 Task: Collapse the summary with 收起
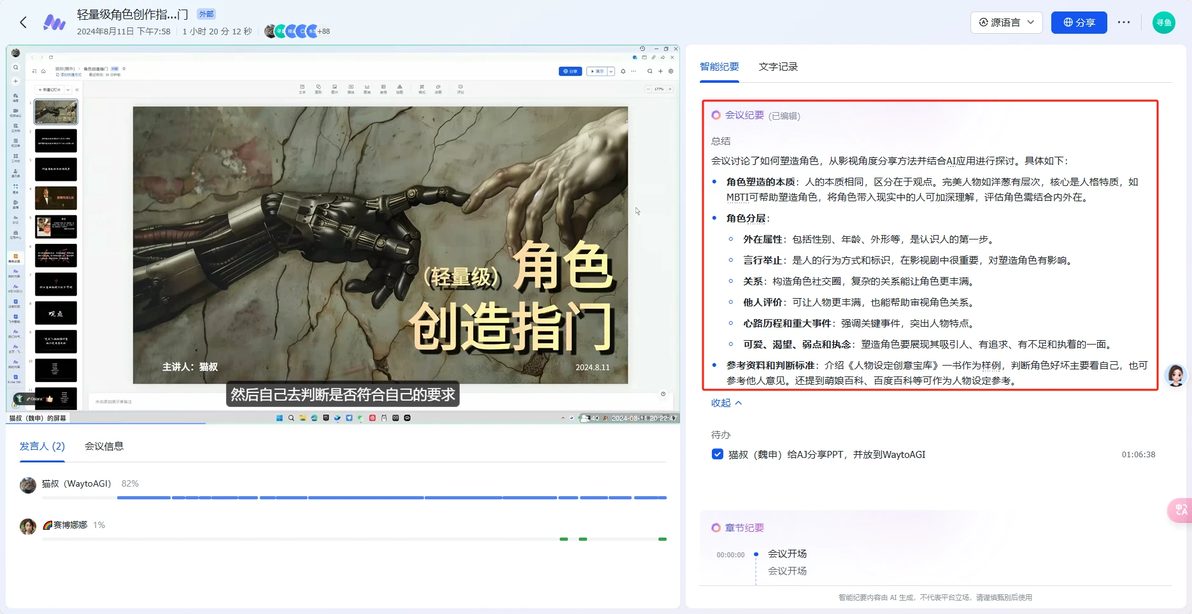tap(726, 403)
